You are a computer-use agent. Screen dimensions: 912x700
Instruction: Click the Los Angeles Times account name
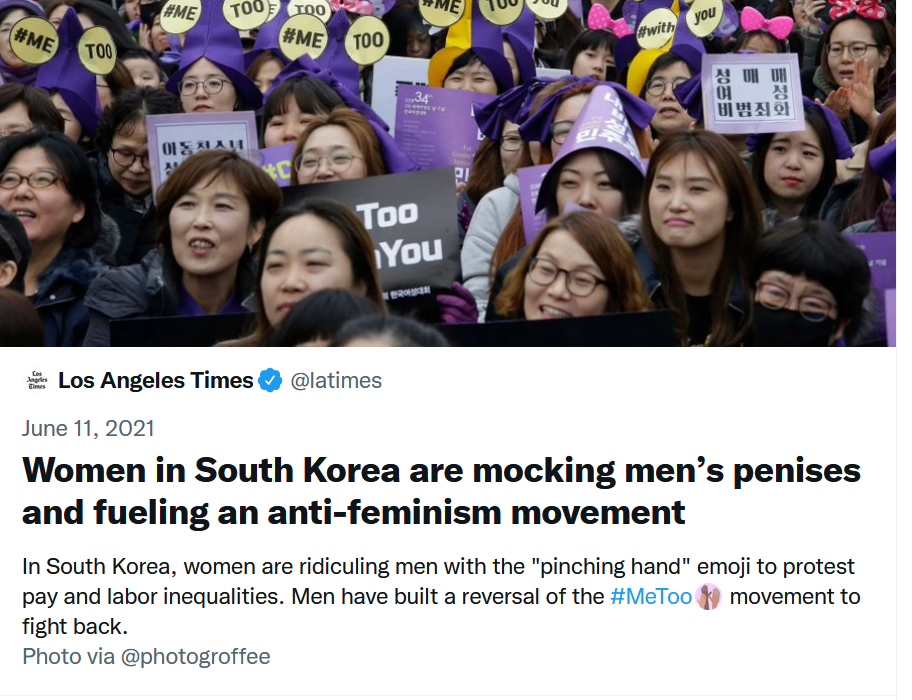[x=155, y=381]
